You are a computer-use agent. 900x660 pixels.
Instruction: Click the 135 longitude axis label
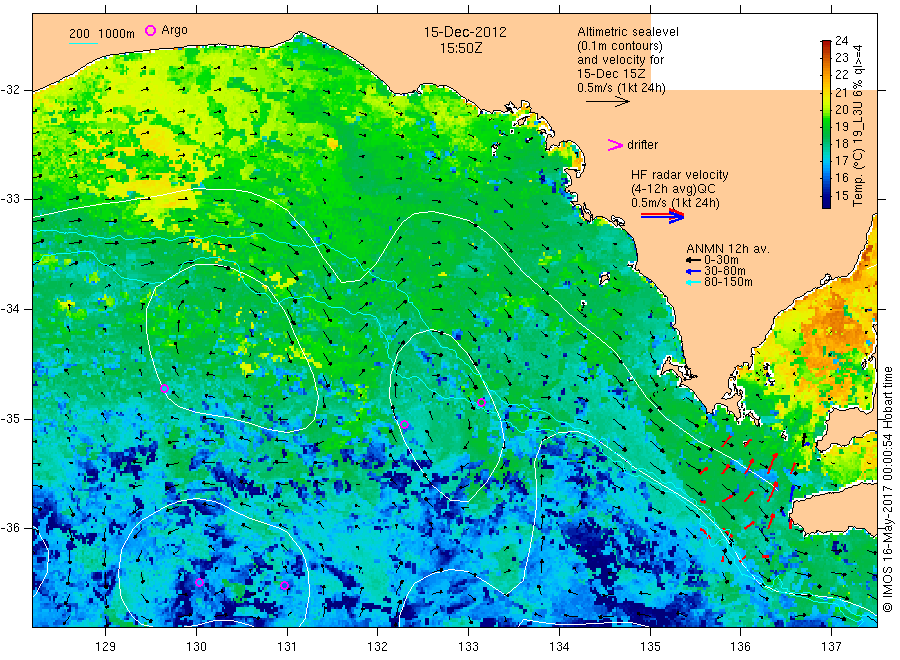click(x=650, y=647)
